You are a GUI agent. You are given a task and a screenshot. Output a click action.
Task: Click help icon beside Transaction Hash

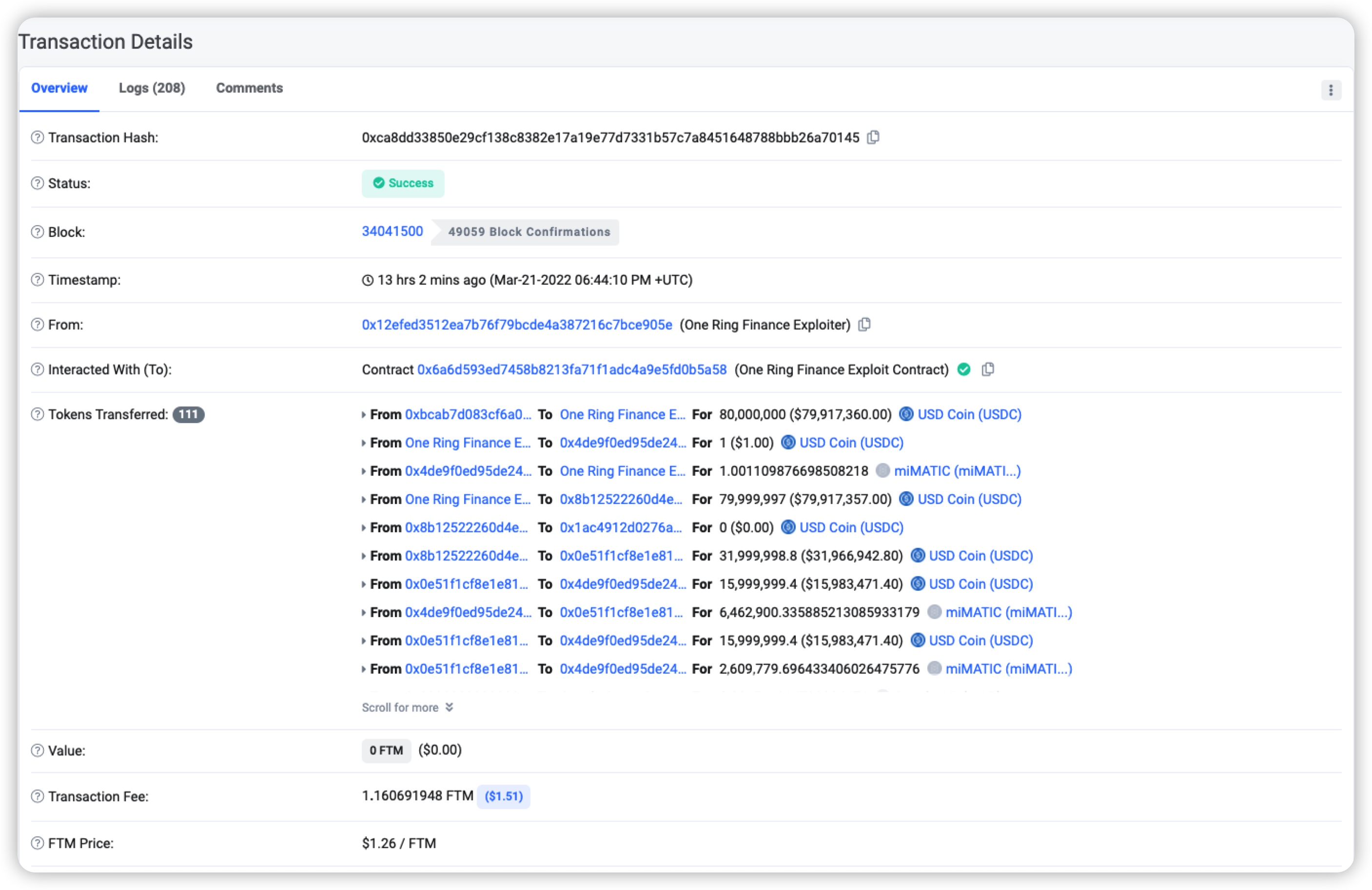click(x=38, y=138)
